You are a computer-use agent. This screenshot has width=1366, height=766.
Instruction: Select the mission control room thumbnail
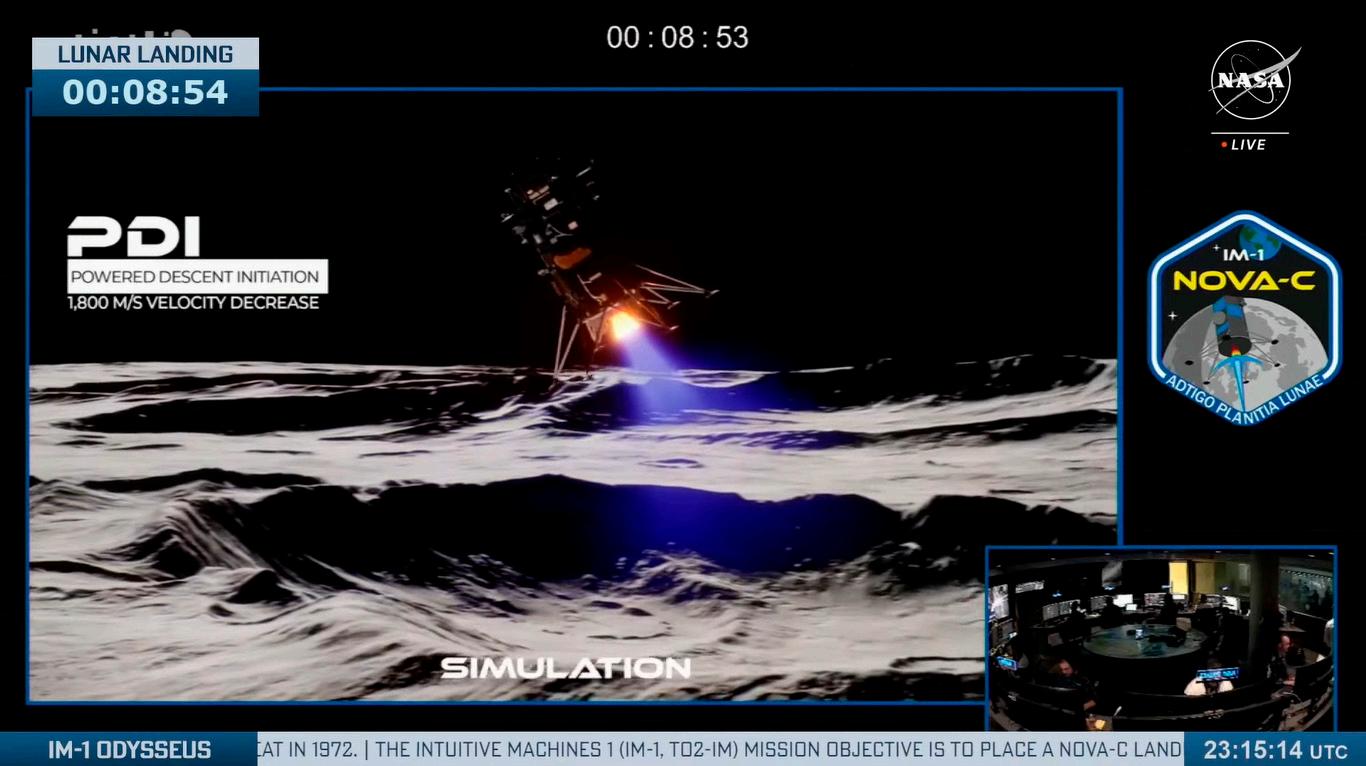1160,638
